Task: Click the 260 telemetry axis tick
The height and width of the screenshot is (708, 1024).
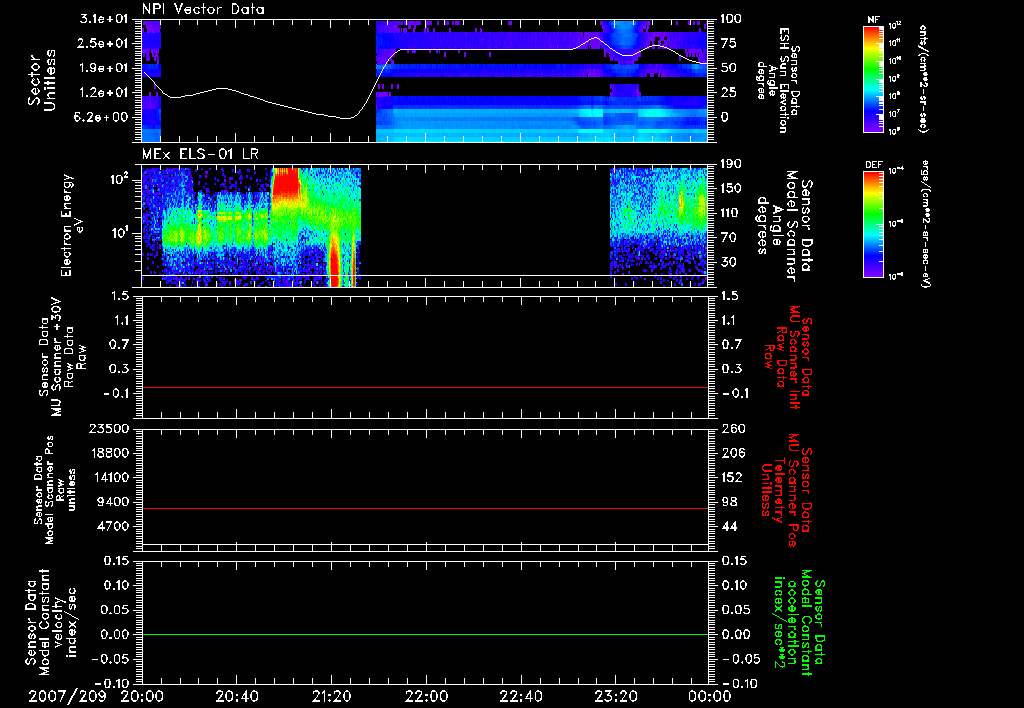Action: [x=731, y=429]
